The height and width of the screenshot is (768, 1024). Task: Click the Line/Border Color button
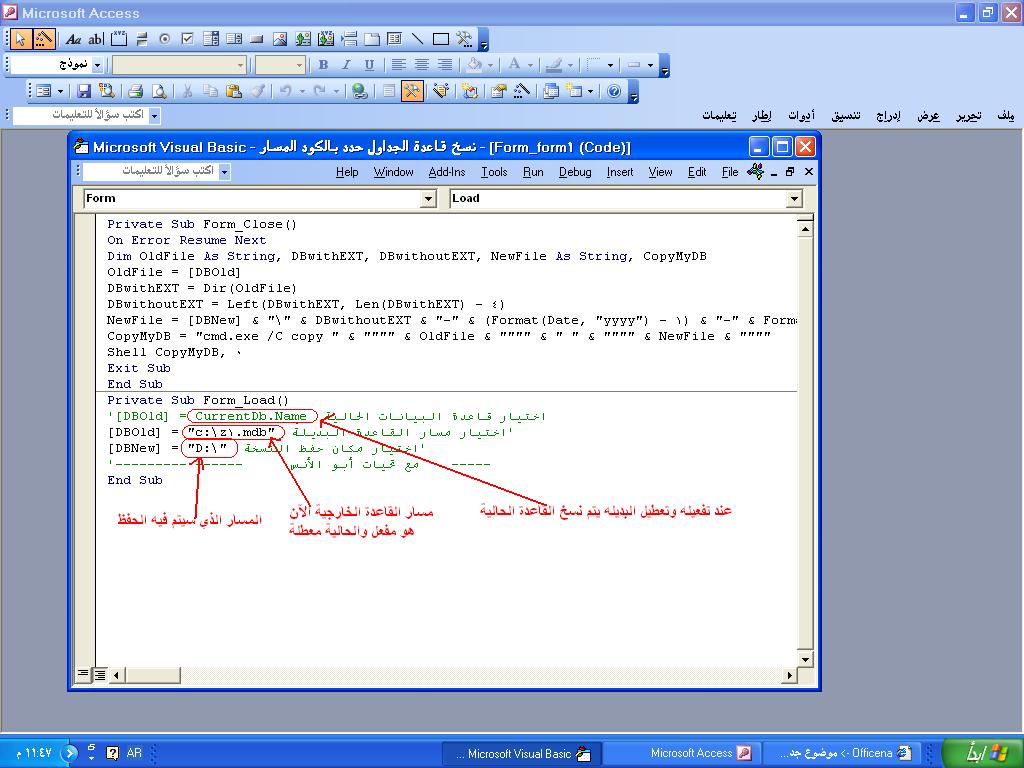click(554, 65)
